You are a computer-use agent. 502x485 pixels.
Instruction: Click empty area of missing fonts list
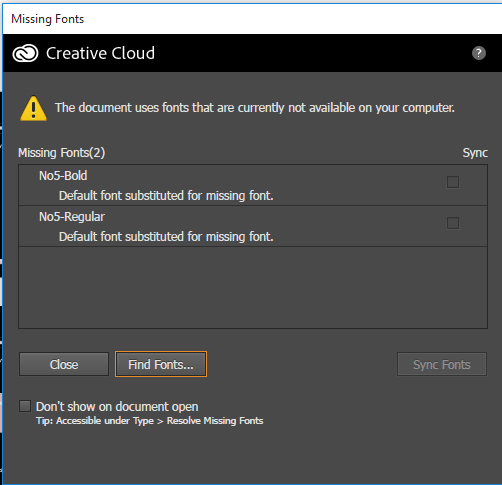253,287
